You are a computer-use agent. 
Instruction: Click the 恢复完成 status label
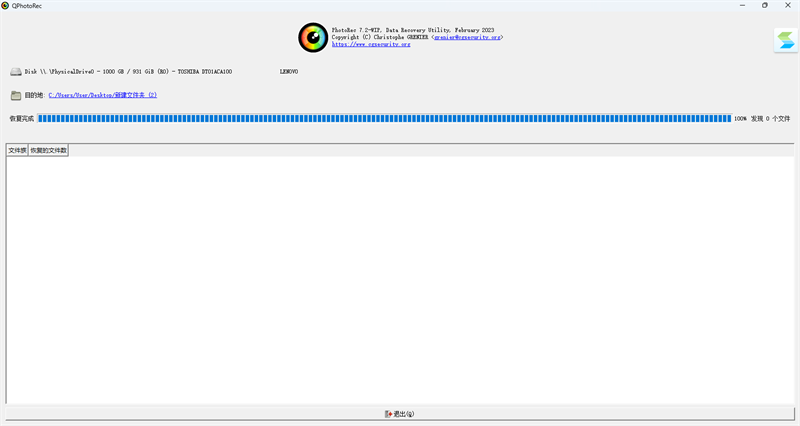tap(21, 118)
